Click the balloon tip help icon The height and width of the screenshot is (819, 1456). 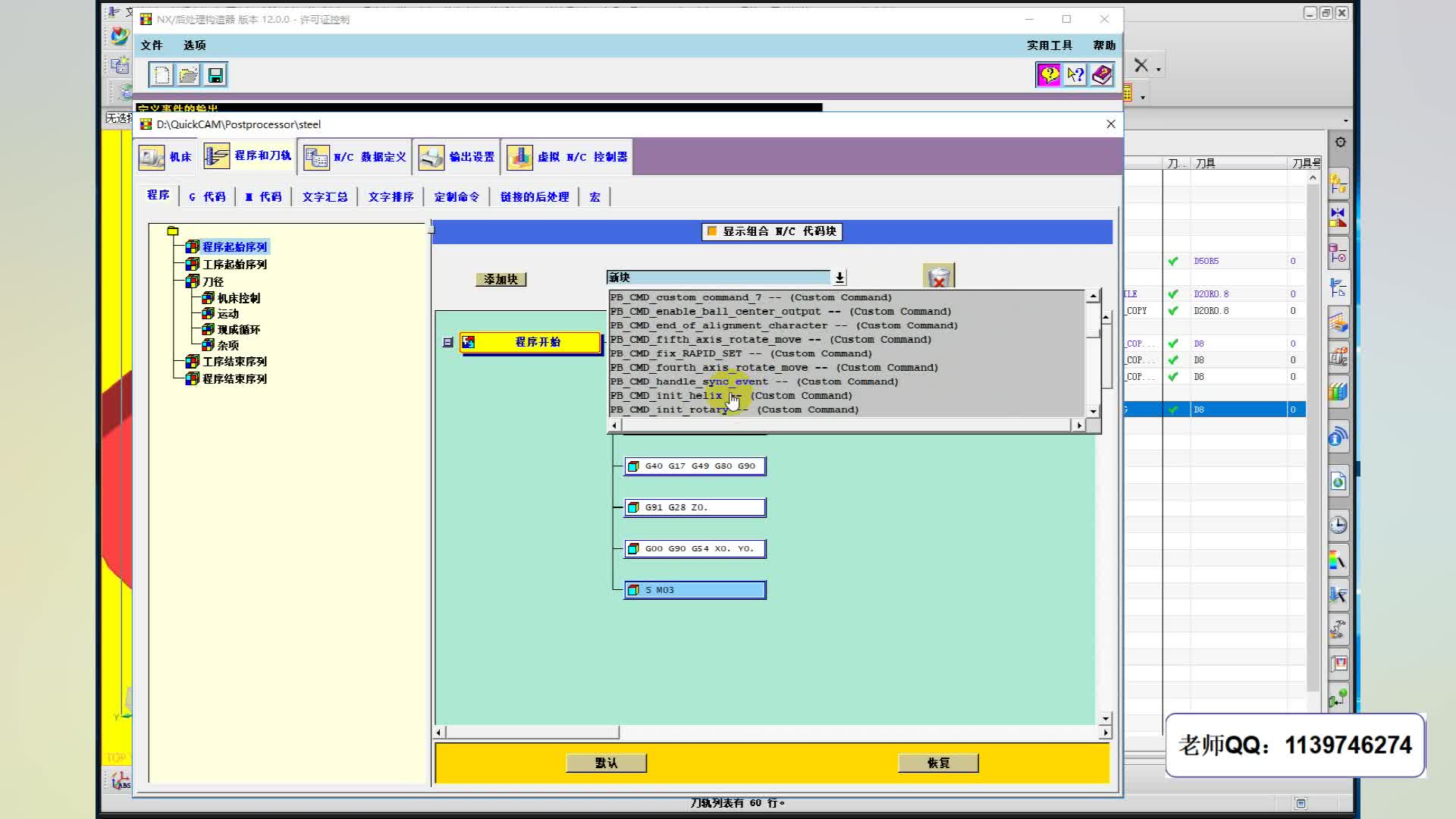coord(1049,74)
